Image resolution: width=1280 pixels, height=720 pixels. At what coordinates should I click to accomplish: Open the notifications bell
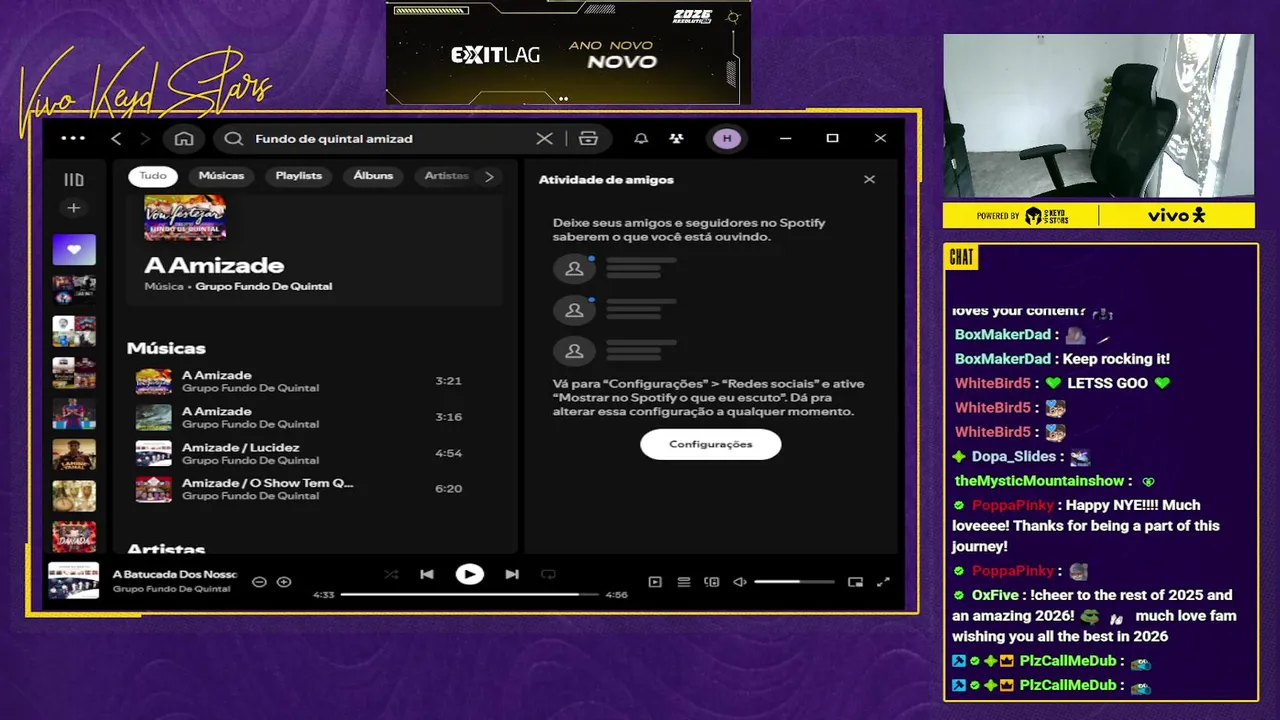click(641, 139)
